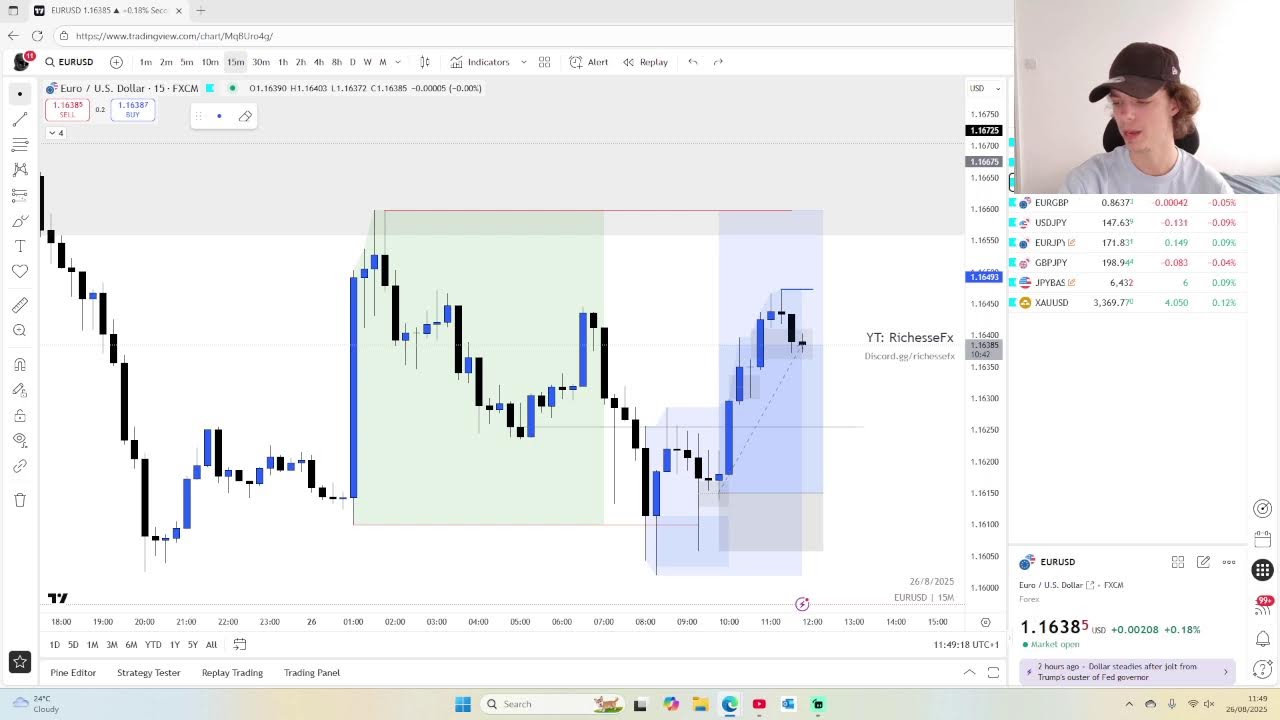Viewport: 1280px width, 720px height.
Task: Open the favorites star toolbar button
Action: [19, 661]
